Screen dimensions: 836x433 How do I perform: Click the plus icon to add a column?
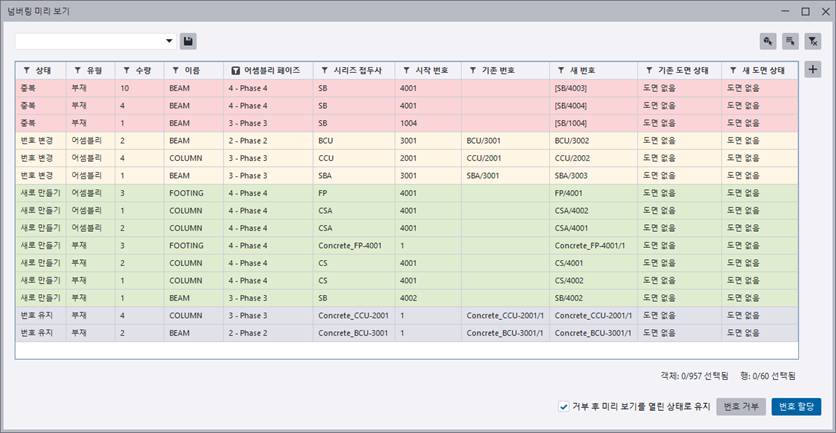click(812, 69)
